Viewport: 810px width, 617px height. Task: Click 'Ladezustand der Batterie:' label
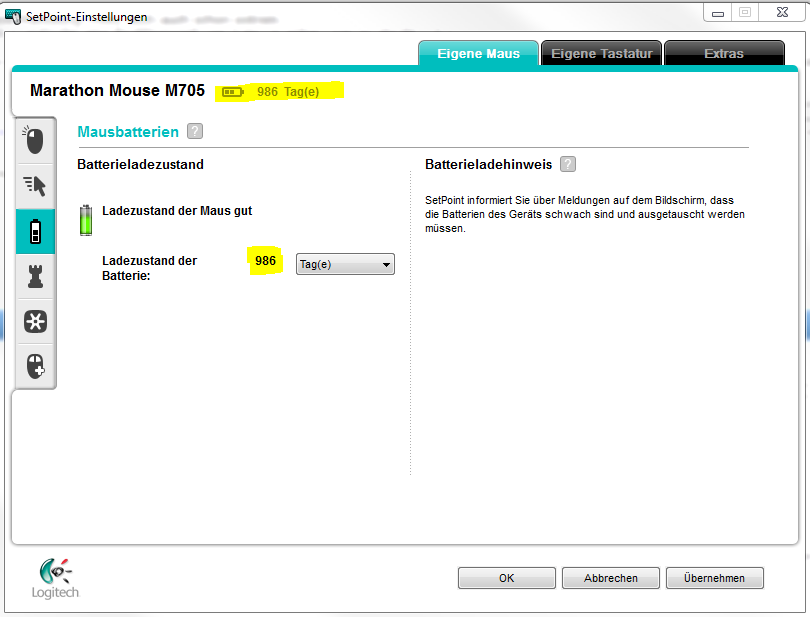click(149, 268)
